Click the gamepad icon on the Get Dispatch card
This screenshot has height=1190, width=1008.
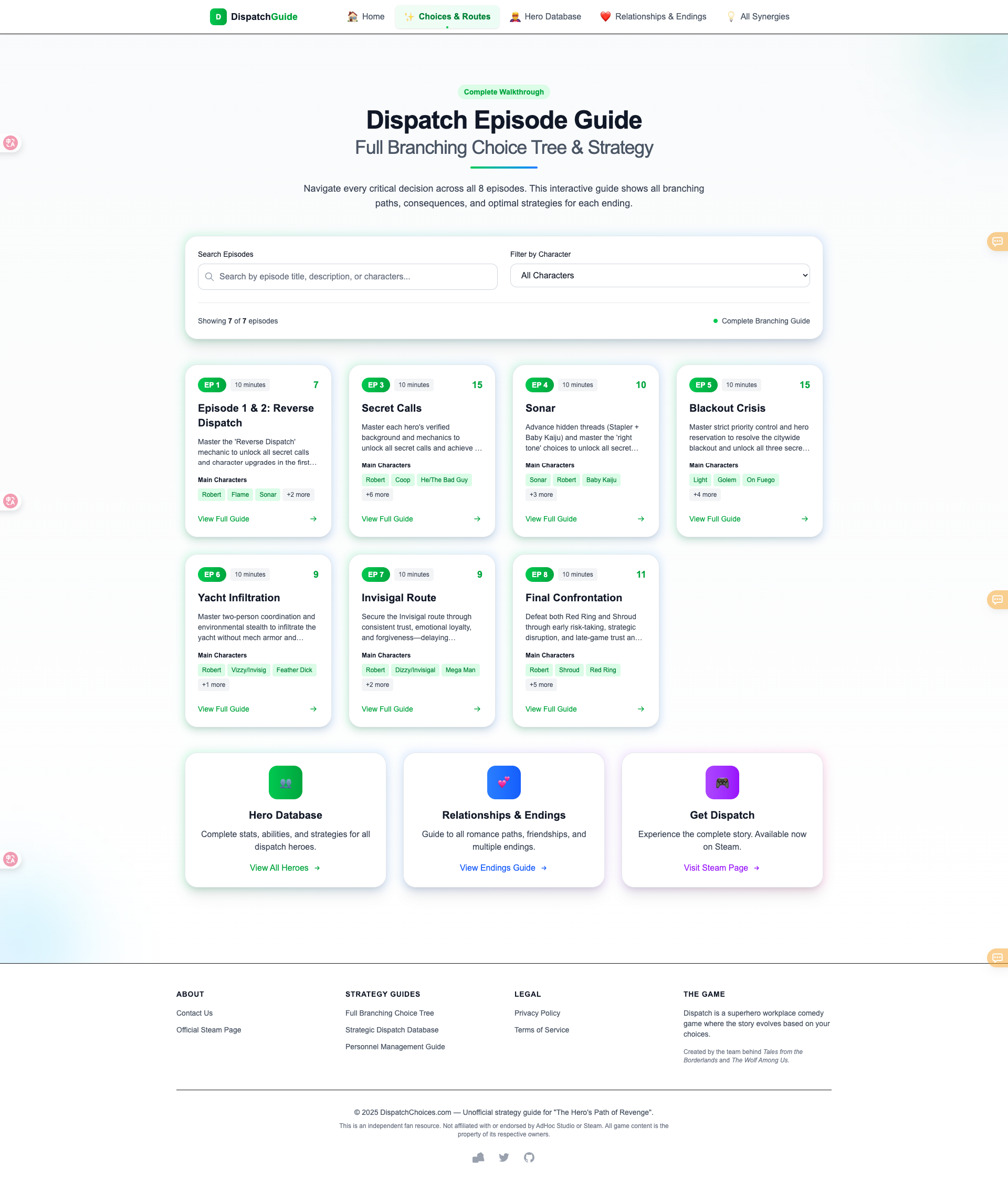(x=722, y=782)
